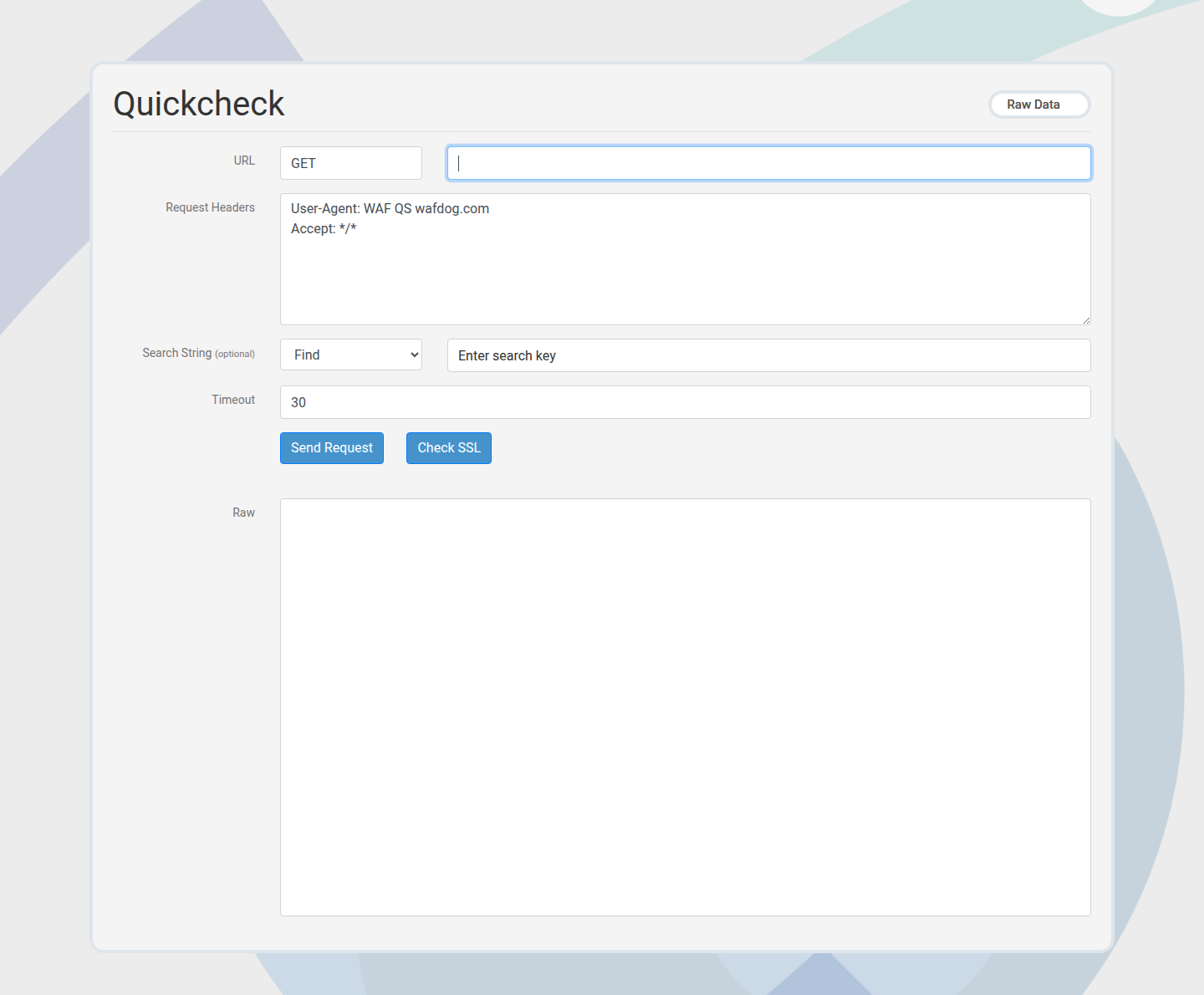Click the Timeout label
Screen dimensions: 1204x995
233,400
